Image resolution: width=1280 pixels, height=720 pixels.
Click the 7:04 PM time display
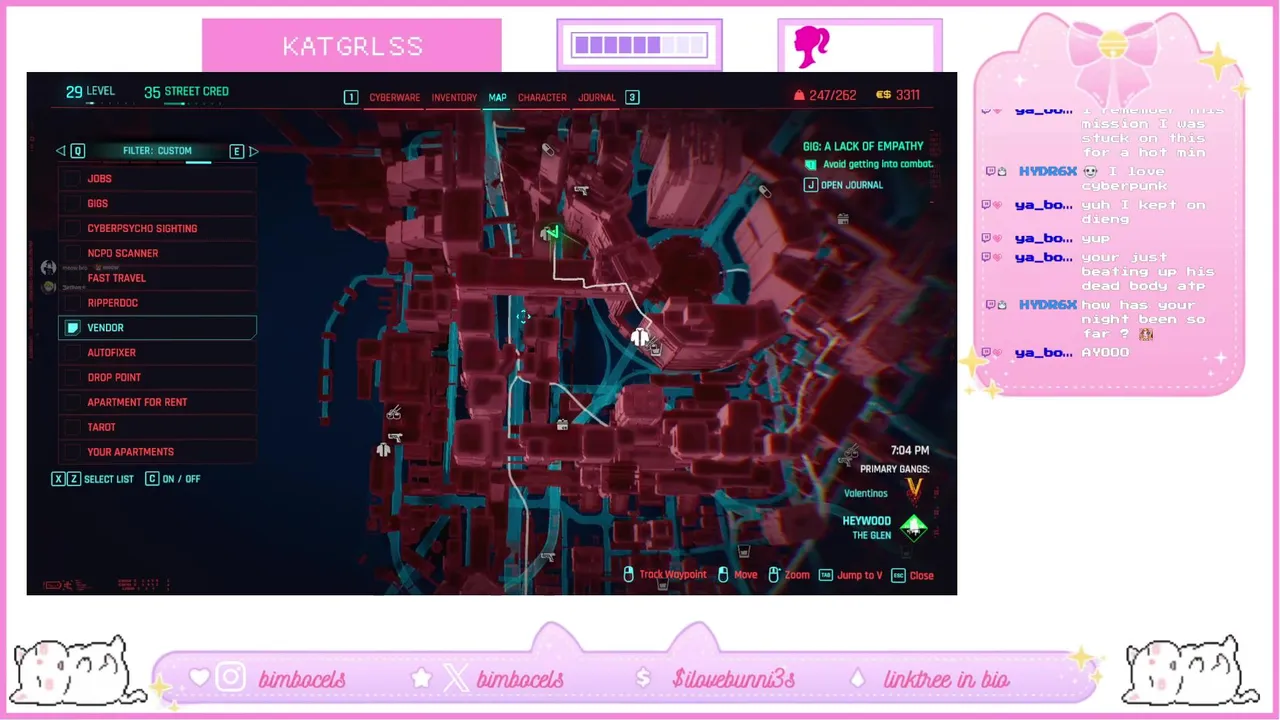(x=909, y=451)
